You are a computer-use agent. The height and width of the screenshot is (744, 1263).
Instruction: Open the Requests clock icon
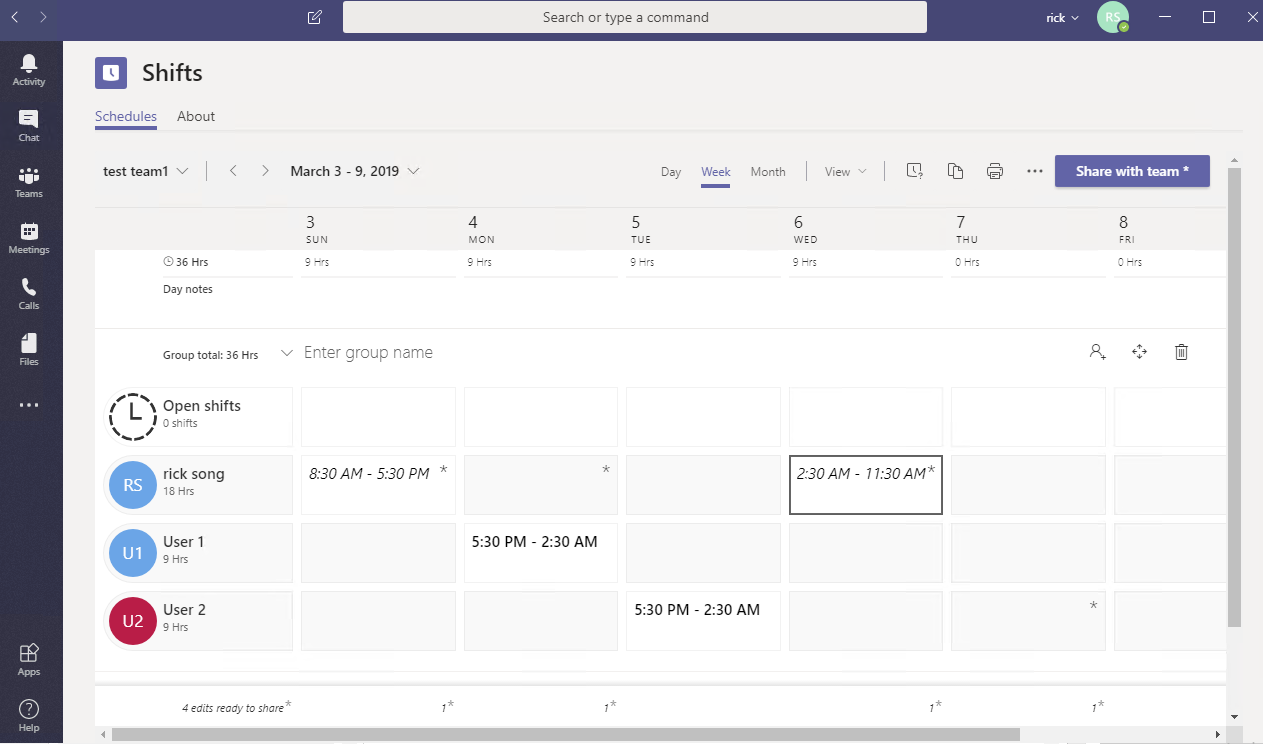click(x=914, y=171)
